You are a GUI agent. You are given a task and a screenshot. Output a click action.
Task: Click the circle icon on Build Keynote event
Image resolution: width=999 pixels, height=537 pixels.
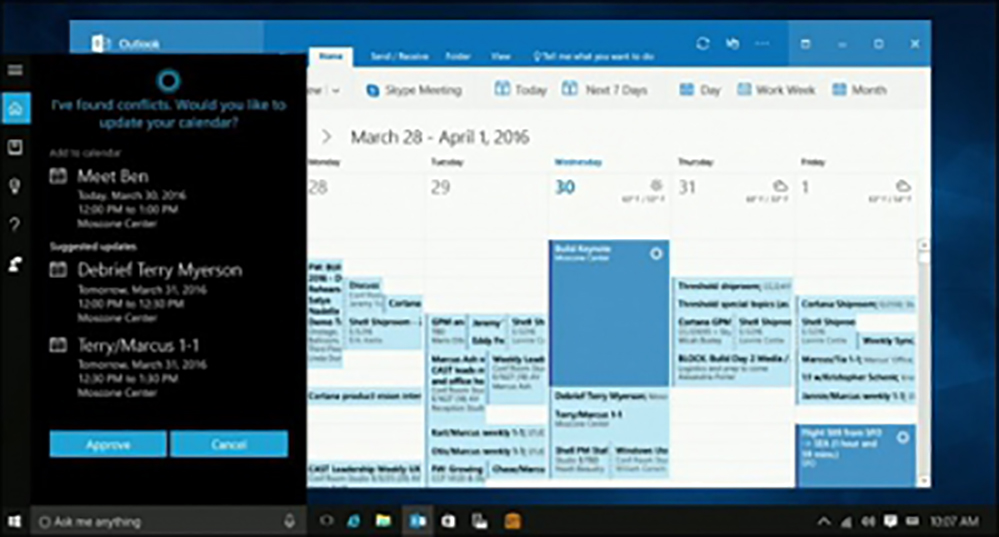pyautogui.click(x=656, y=254)
